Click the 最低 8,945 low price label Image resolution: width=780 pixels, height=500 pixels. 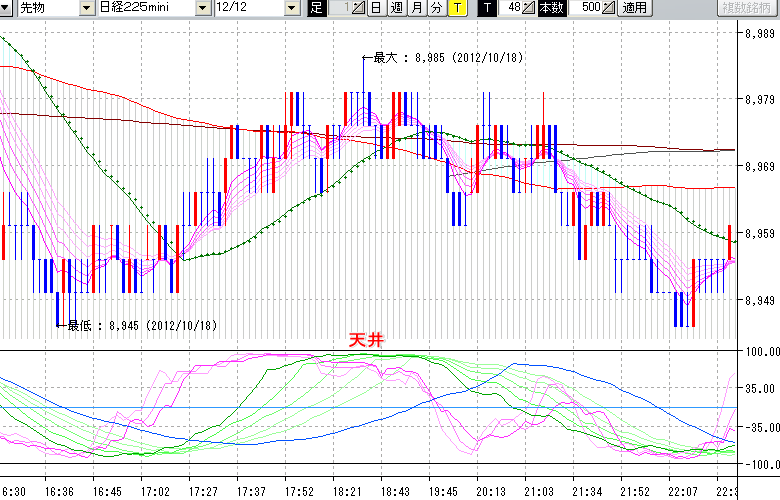pos(140,325)
